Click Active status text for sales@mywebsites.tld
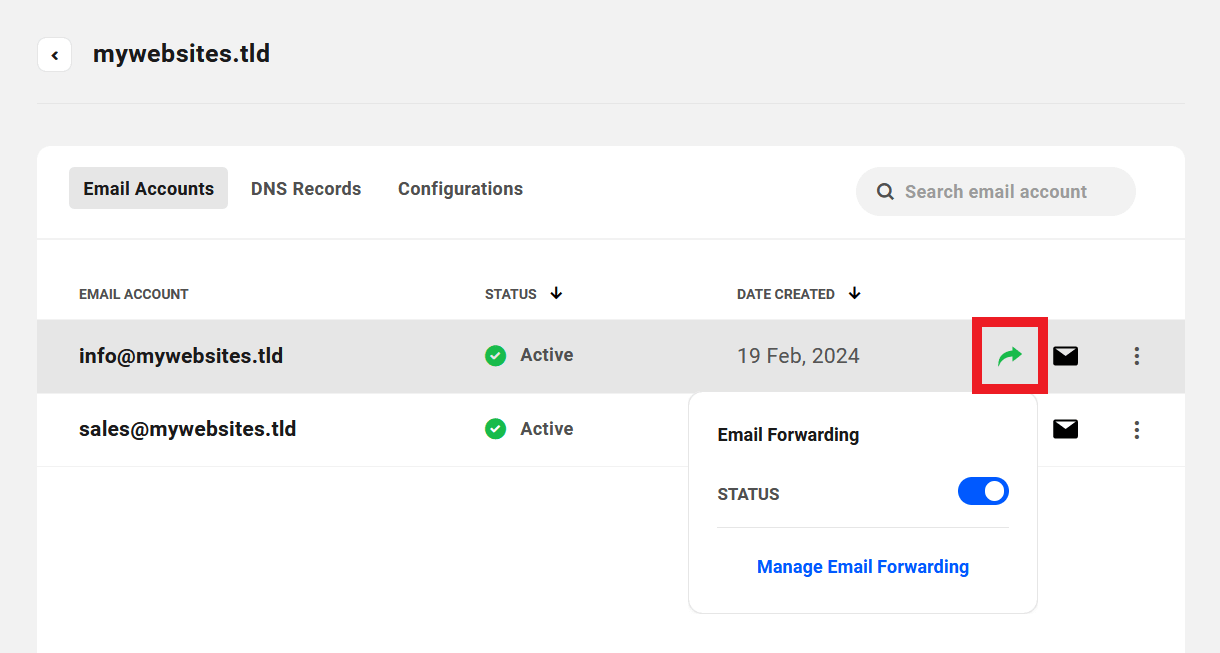 [547, 429]
